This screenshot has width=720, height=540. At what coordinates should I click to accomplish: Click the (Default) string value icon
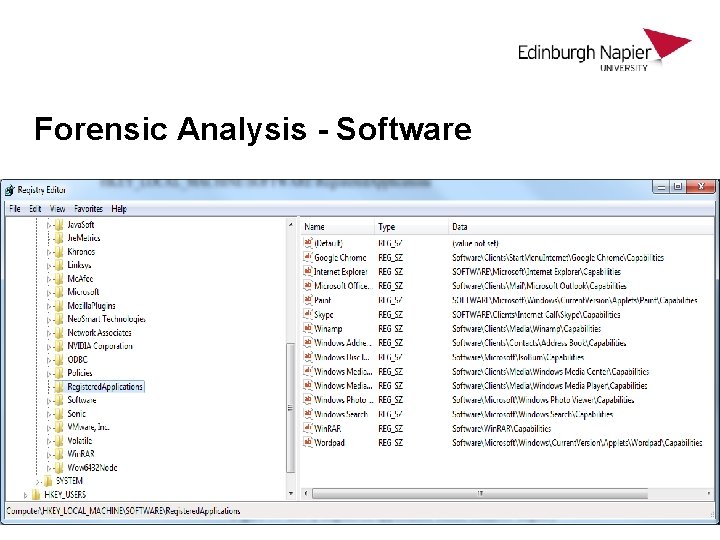pos(308,242)
